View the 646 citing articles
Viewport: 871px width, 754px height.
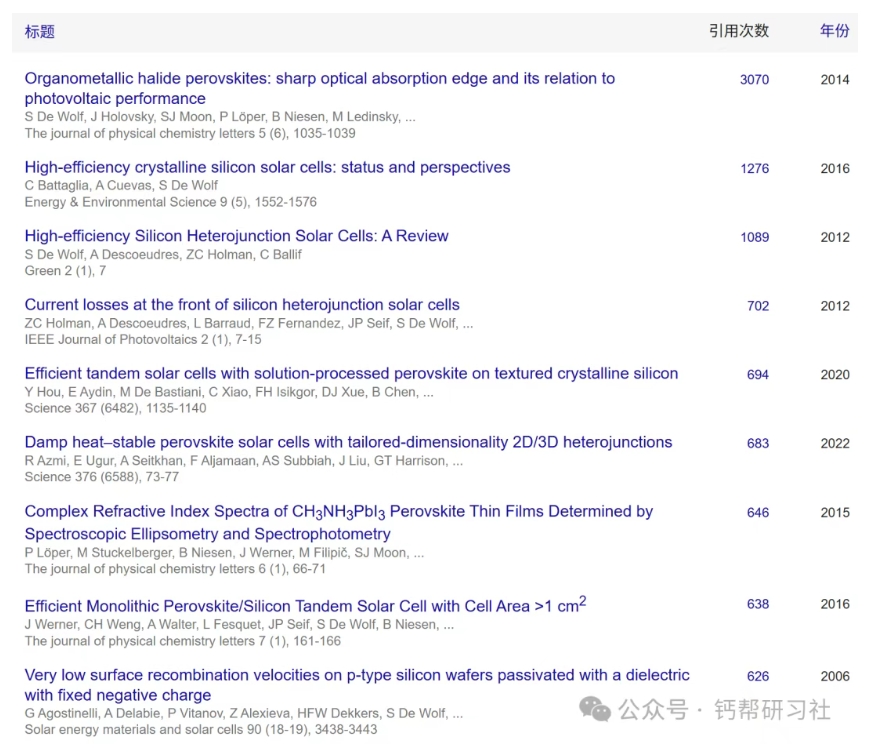[758, 513]
